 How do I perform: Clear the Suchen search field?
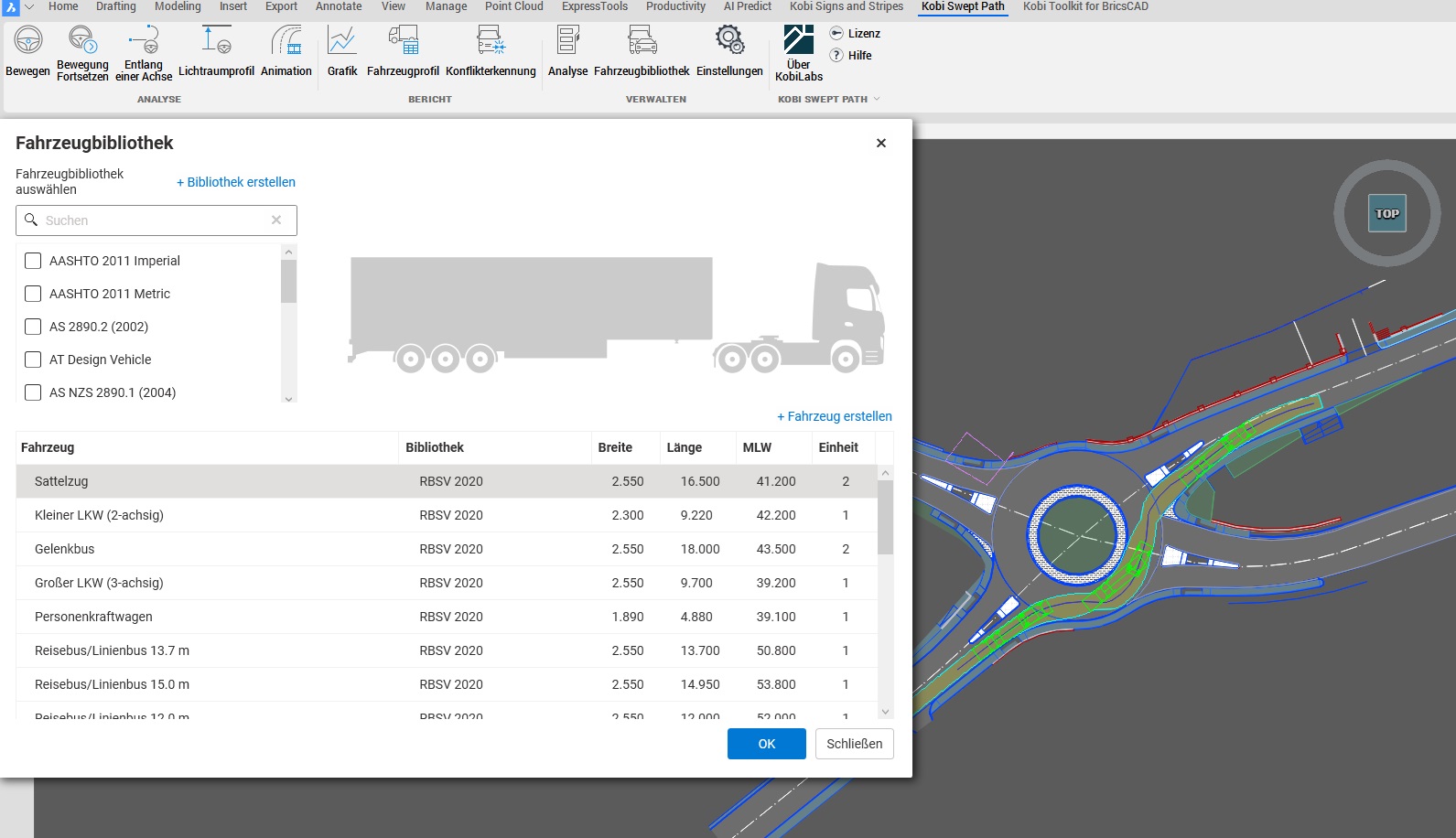pyautogui.click(x=276, y=220)
